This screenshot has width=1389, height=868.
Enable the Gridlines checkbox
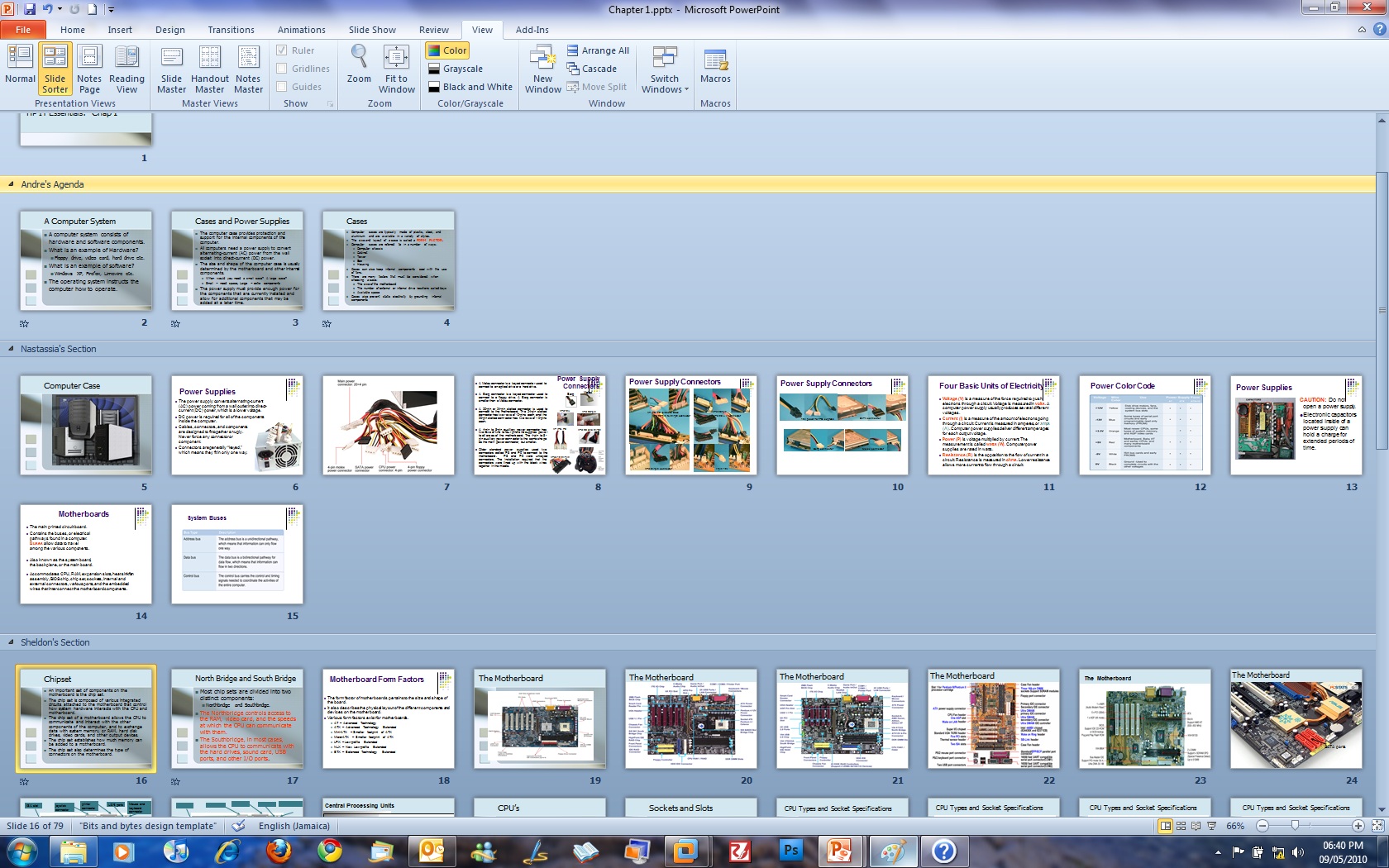click(282, 69)
